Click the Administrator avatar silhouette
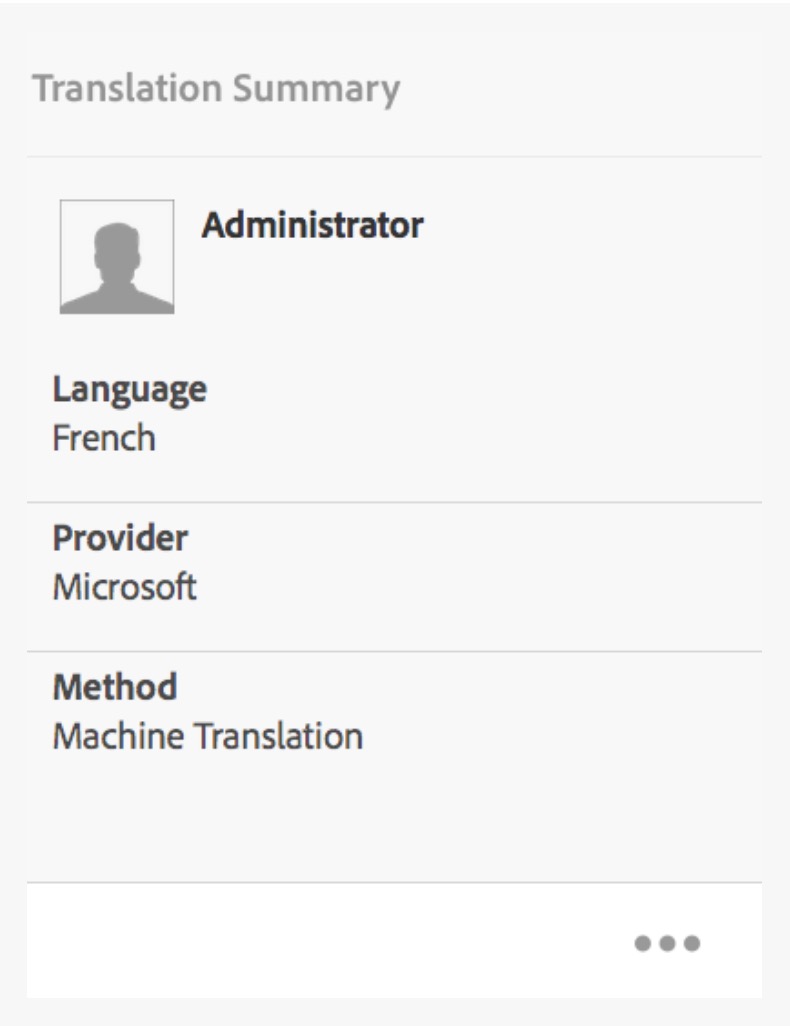Viewport: 790px width, 1026px height. click(117, 257)
